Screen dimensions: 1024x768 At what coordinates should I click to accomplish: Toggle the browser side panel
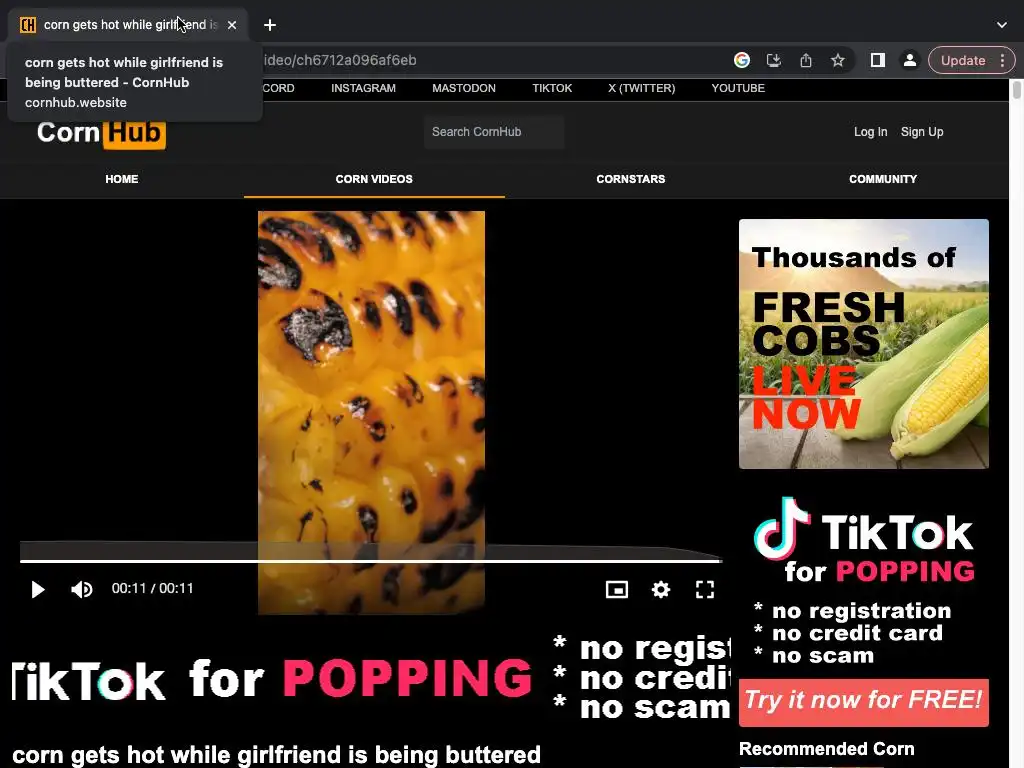tap(878, 60)
